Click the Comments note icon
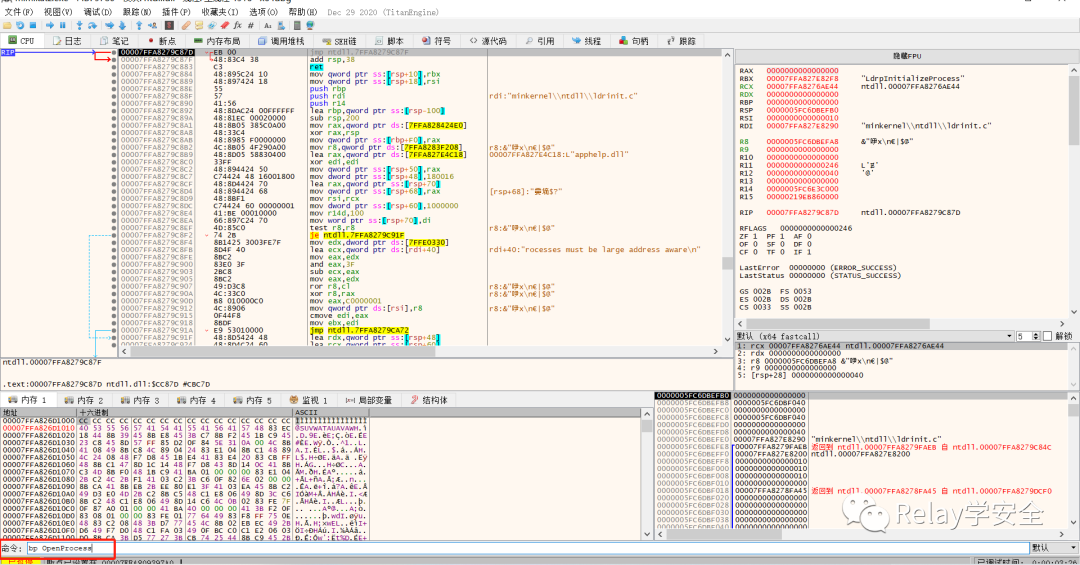 coord(198,25)
